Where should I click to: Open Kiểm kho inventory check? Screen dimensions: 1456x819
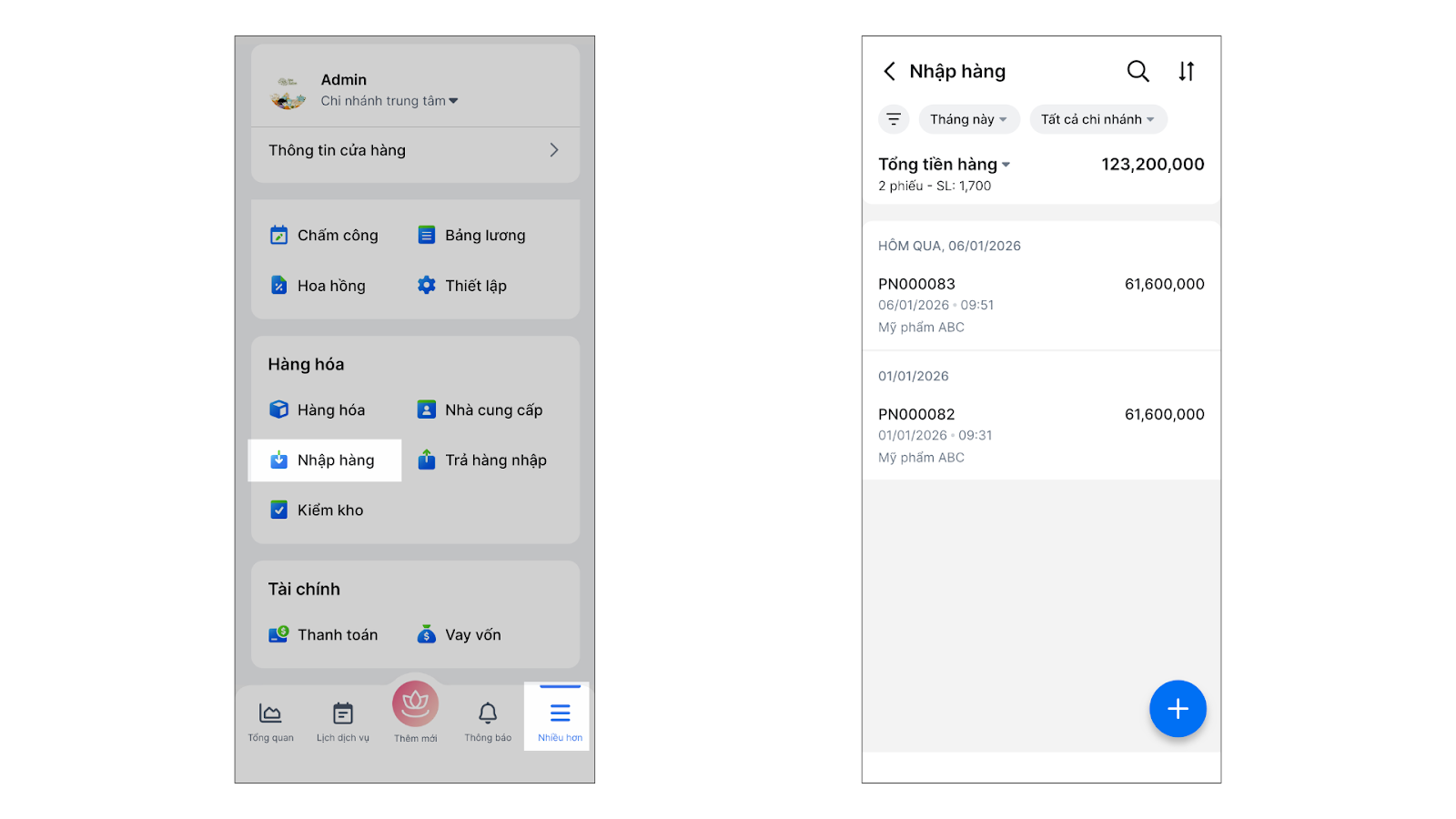317,511
